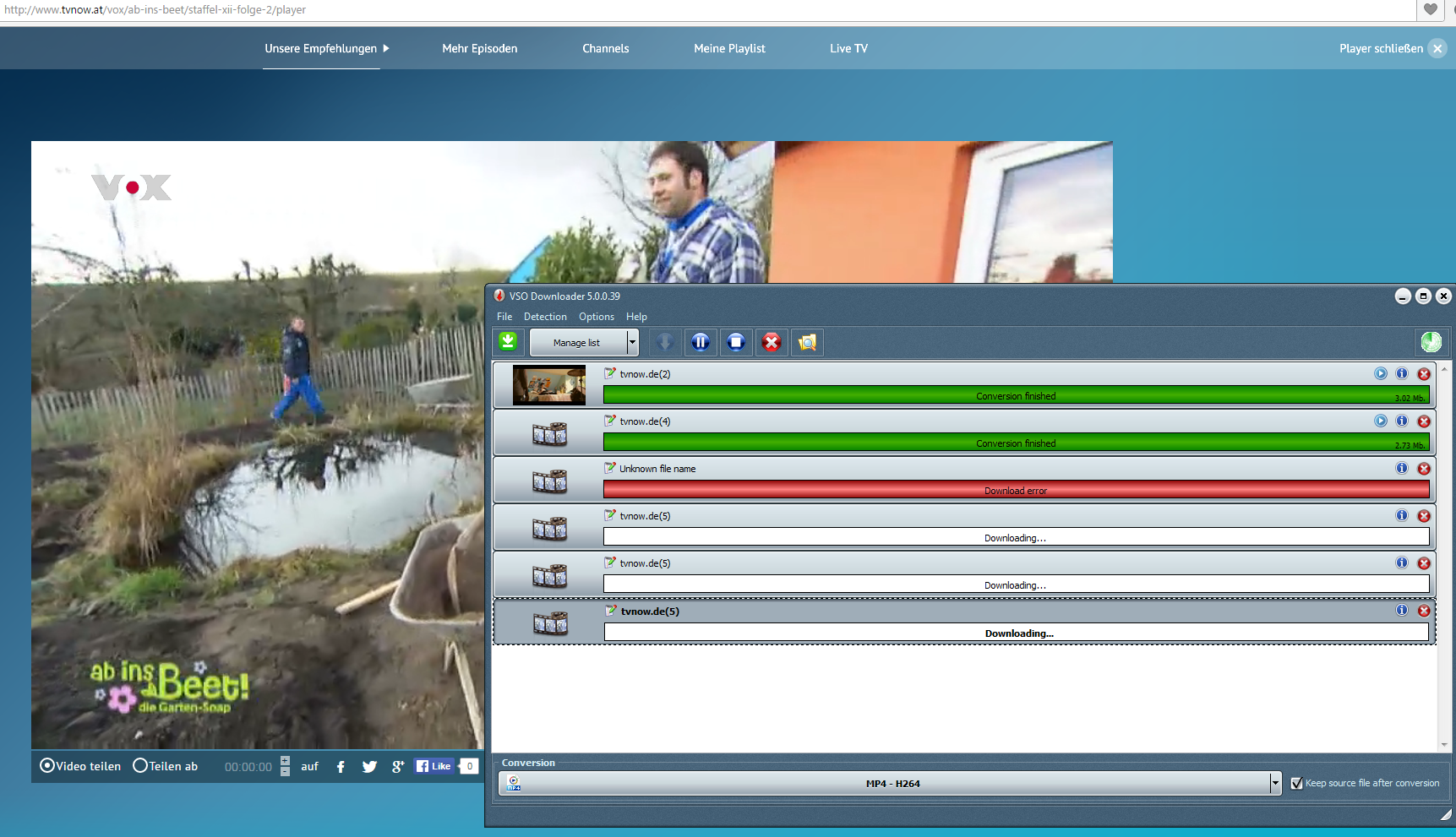Click the tvnow.de(2) Conversion finished progress bar
Viewport: 1456px width, 837px height.
(x=1016, y=395)
